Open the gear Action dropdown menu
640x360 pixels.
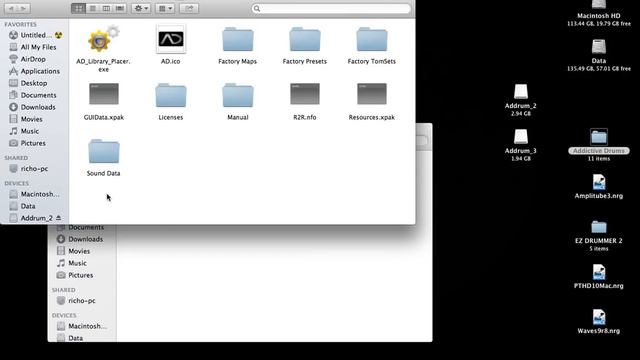pos(141,8)
